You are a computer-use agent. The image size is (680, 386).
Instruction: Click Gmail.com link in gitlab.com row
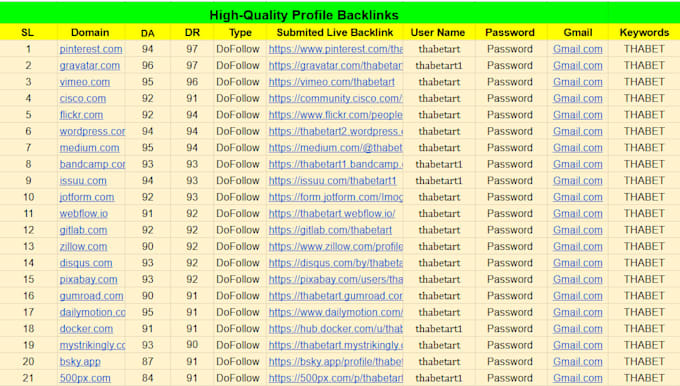tap(578, 230)
